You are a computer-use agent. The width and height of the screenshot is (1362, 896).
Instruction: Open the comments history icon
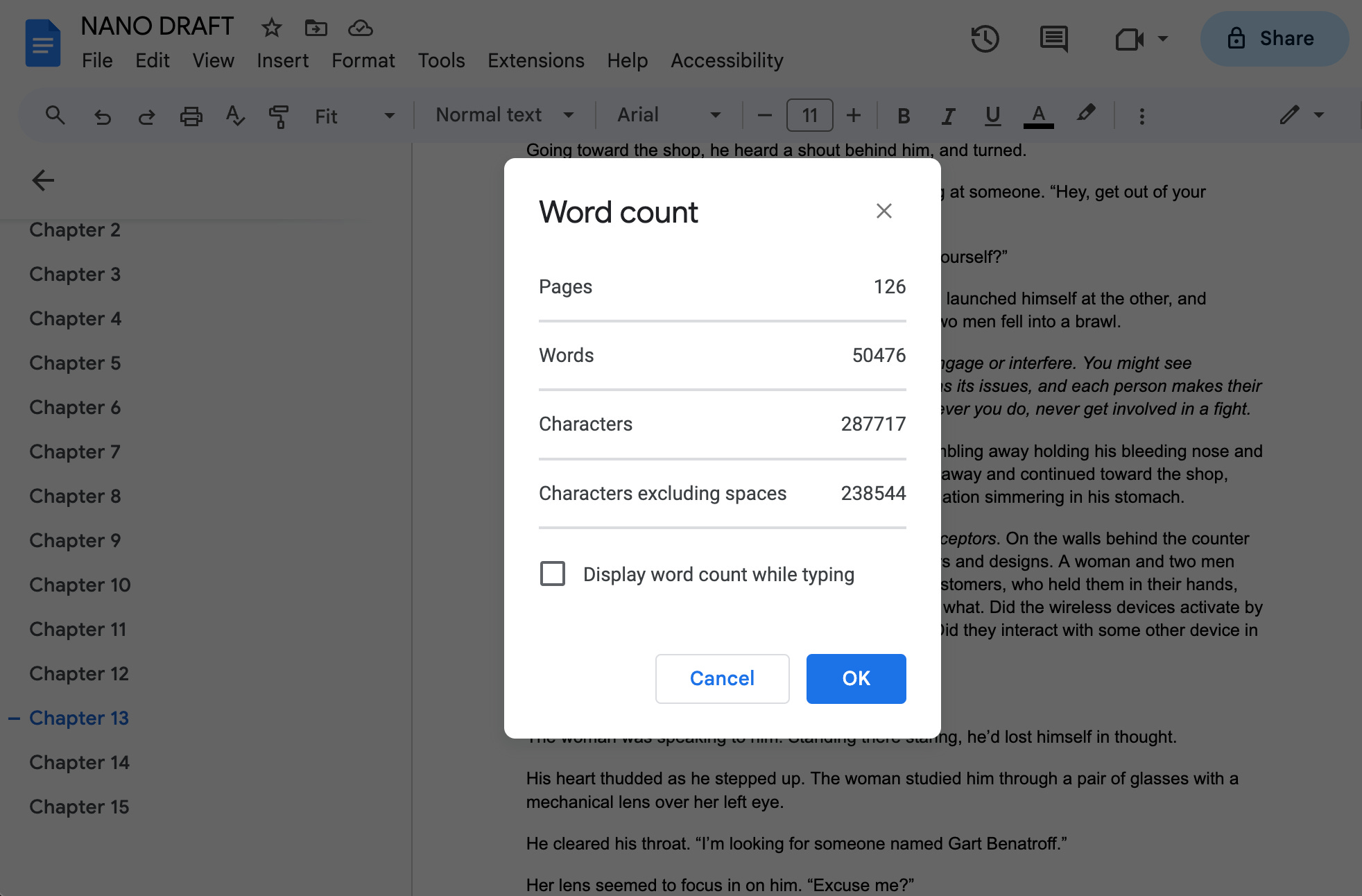coord(1053,39)
